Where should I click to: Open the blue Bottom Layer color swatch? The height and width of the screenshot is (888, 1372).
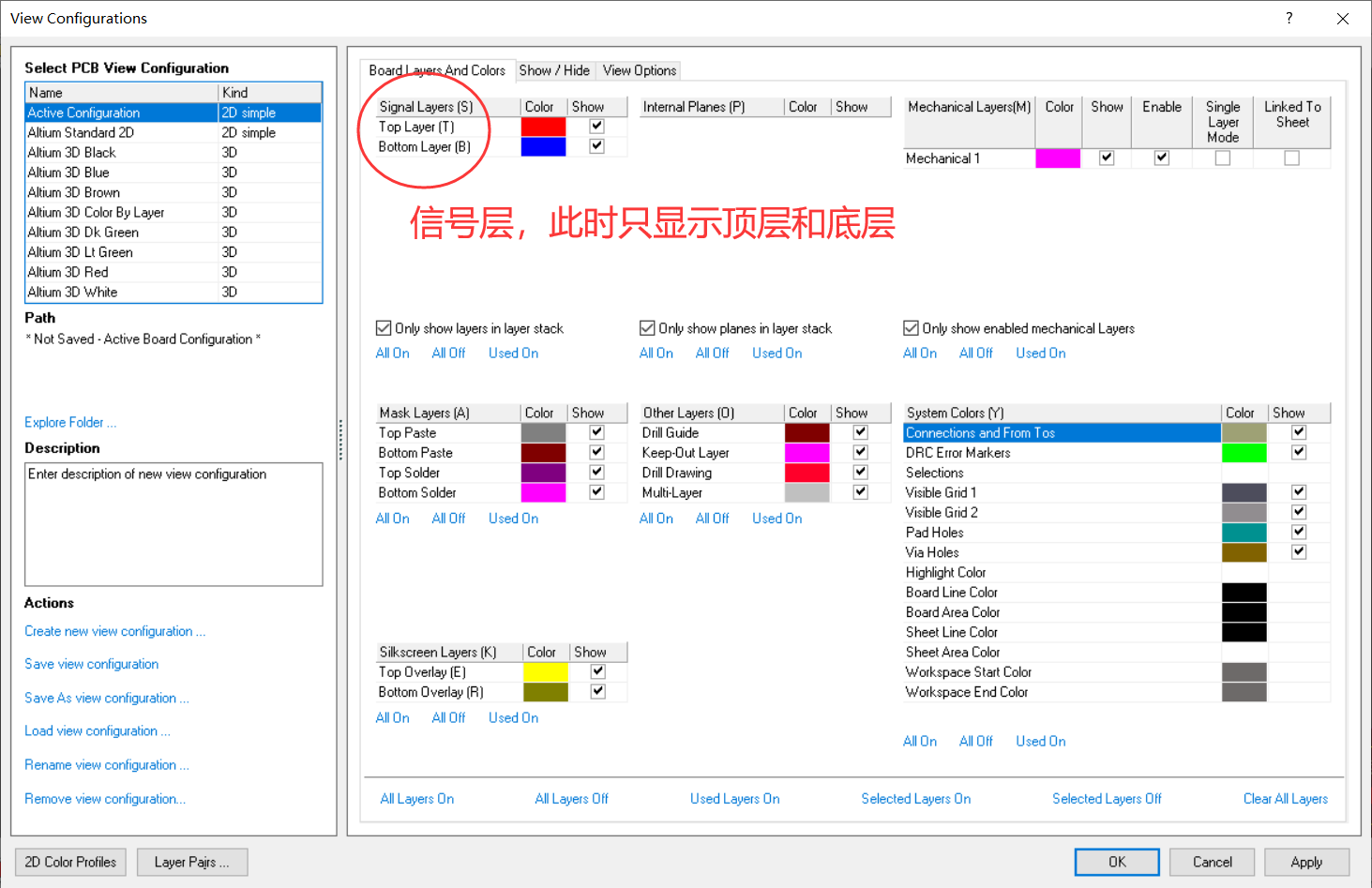tap(543, 146)
